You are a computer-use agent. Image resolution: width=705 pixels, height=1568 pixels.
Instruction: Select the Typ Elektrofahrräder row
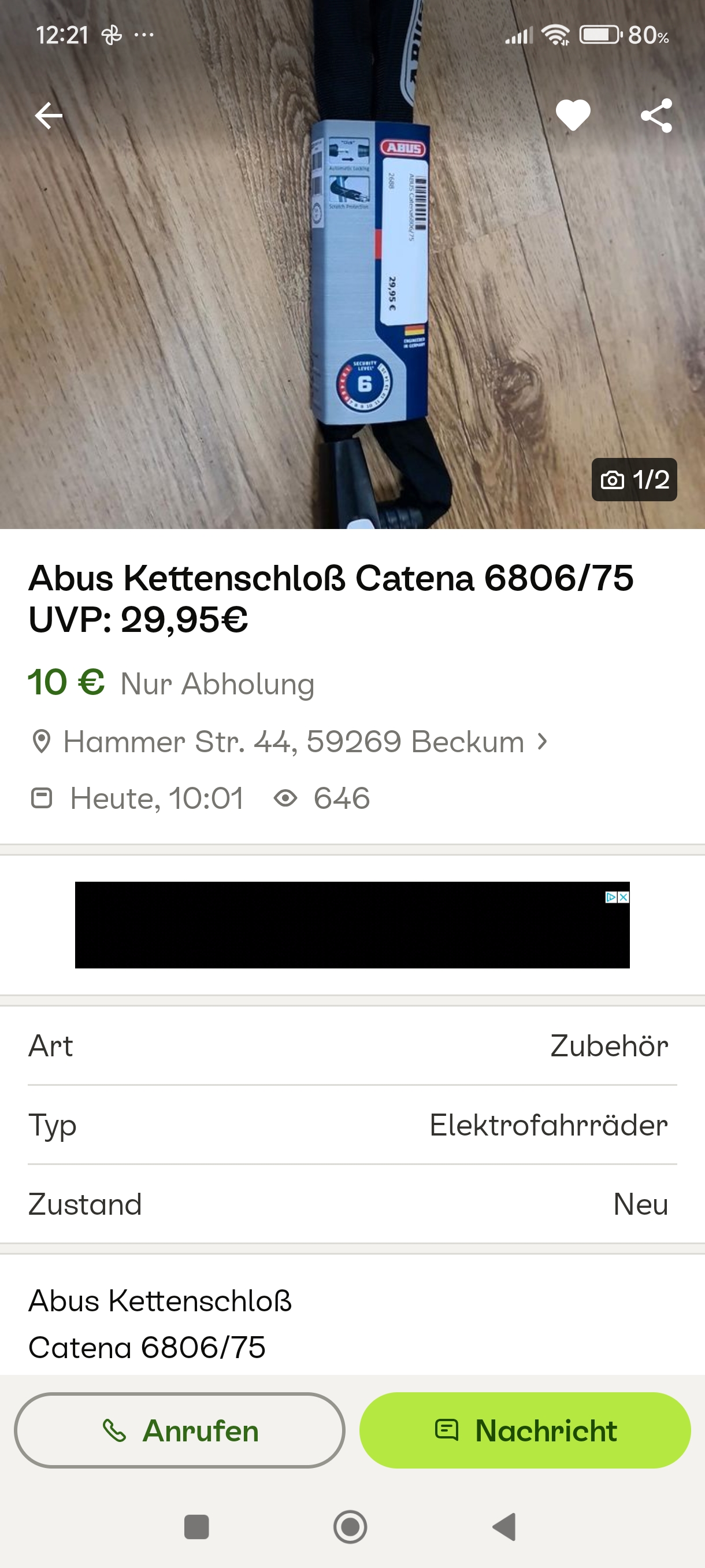pyautogui.click(x=352, y=1125)
